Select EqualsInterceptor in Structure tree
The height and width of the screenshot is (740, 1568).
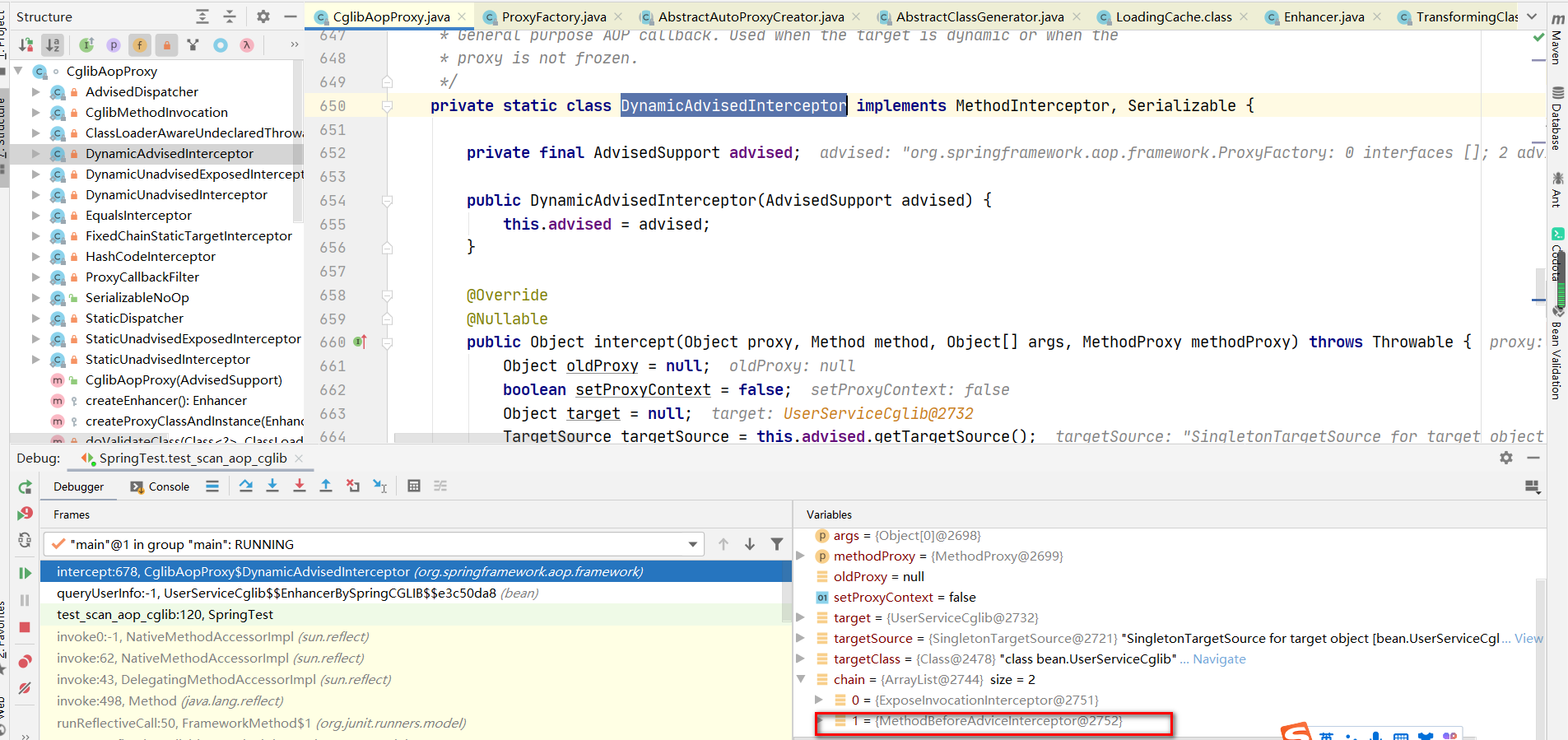pyautogui.click(x=138, y=216)
